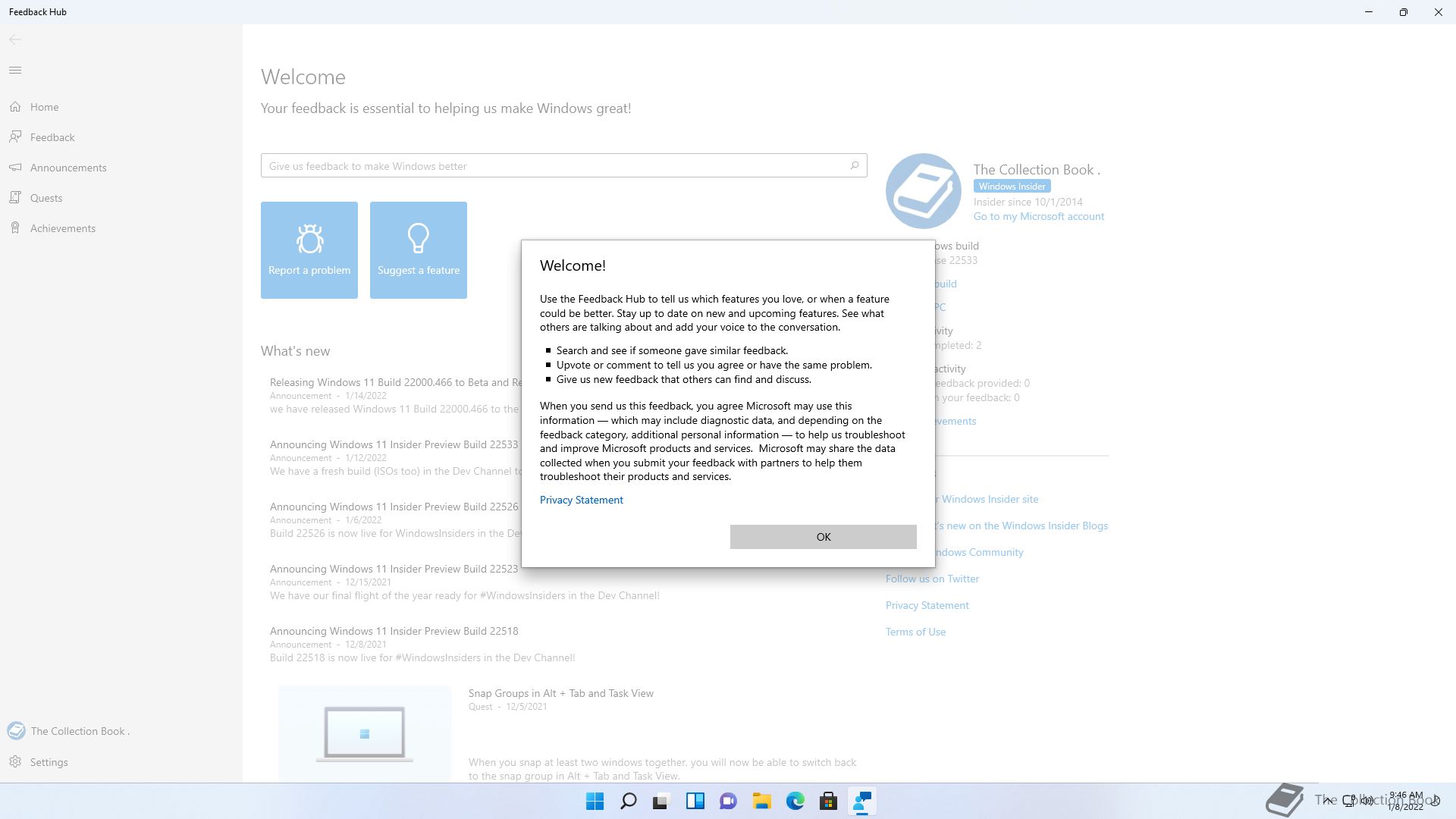1456x819 pixels.
Task: Click the Achievements badge icon
Action: 15,228
